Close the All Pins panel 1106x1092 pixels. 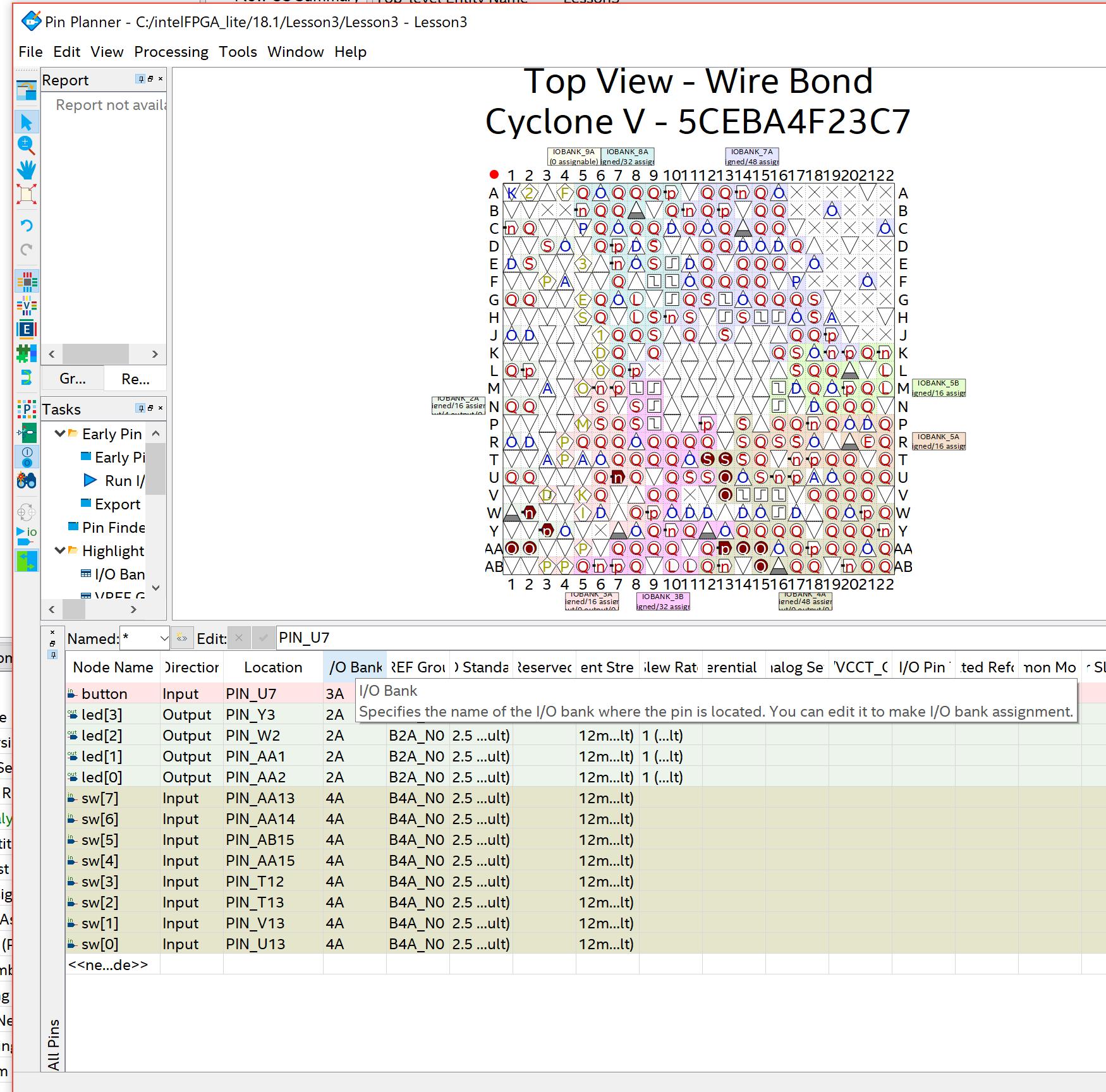[x=52, y=632]
